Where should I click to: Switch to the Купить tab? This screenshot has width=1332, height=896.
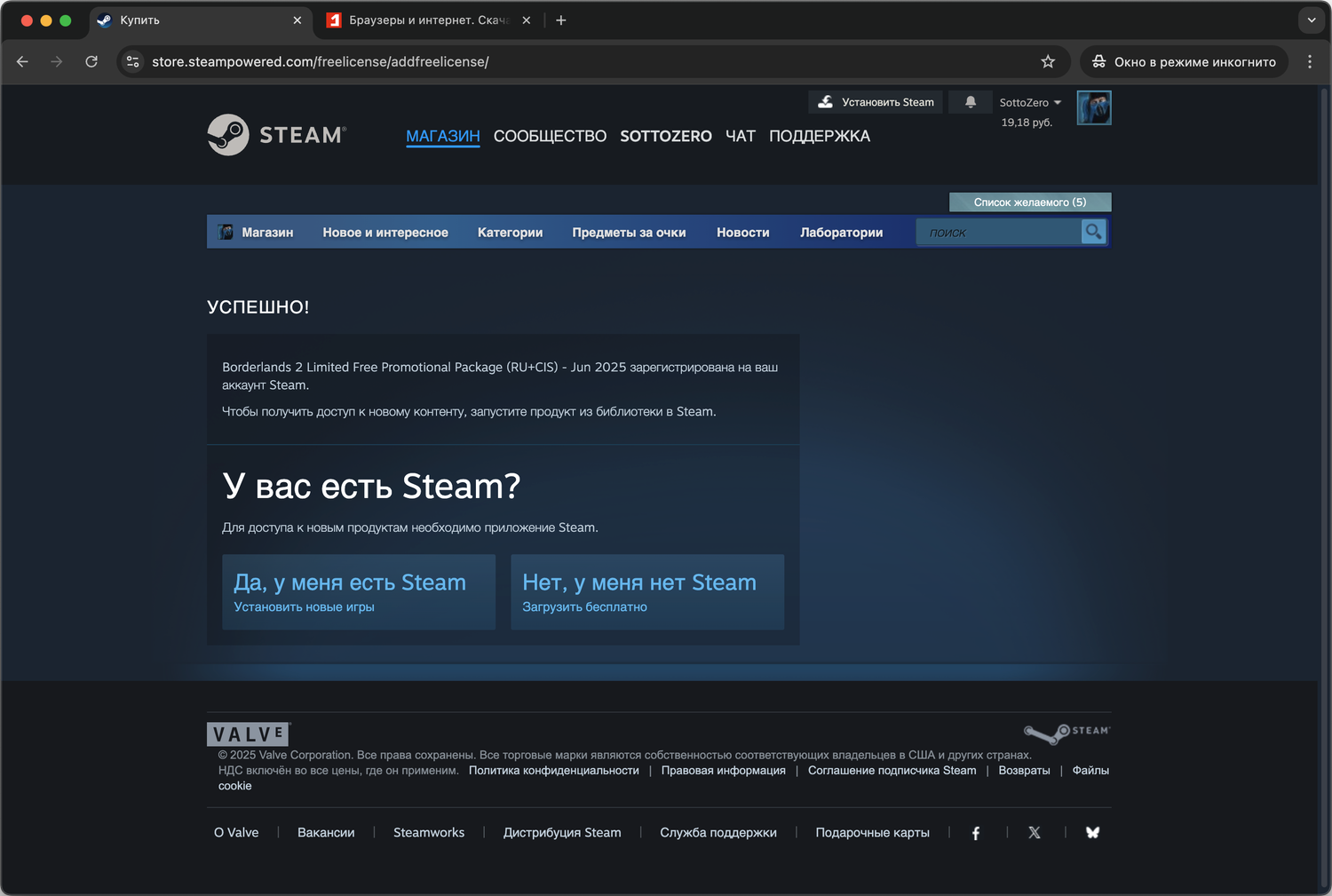coord(201,20)
